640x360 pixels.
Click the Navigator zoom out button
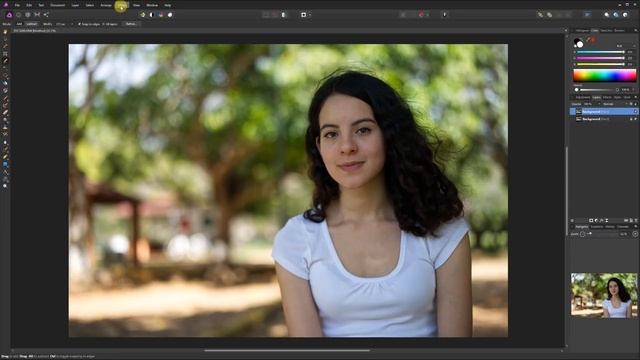(582, 234)
